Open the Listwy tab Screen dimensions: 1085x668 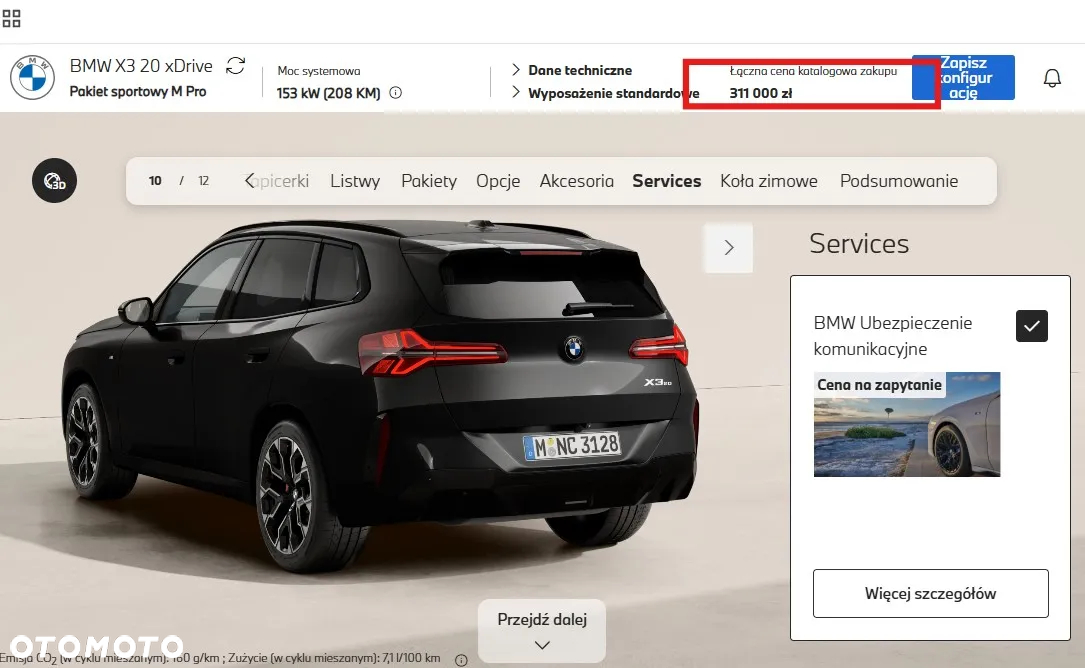point(355,181)
